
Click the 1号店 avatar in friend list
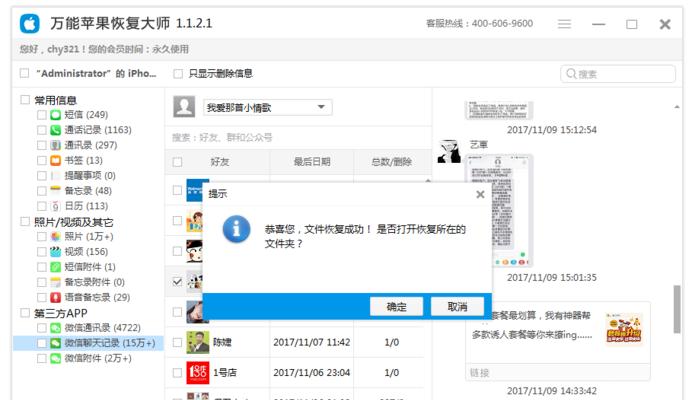point(198,373)
